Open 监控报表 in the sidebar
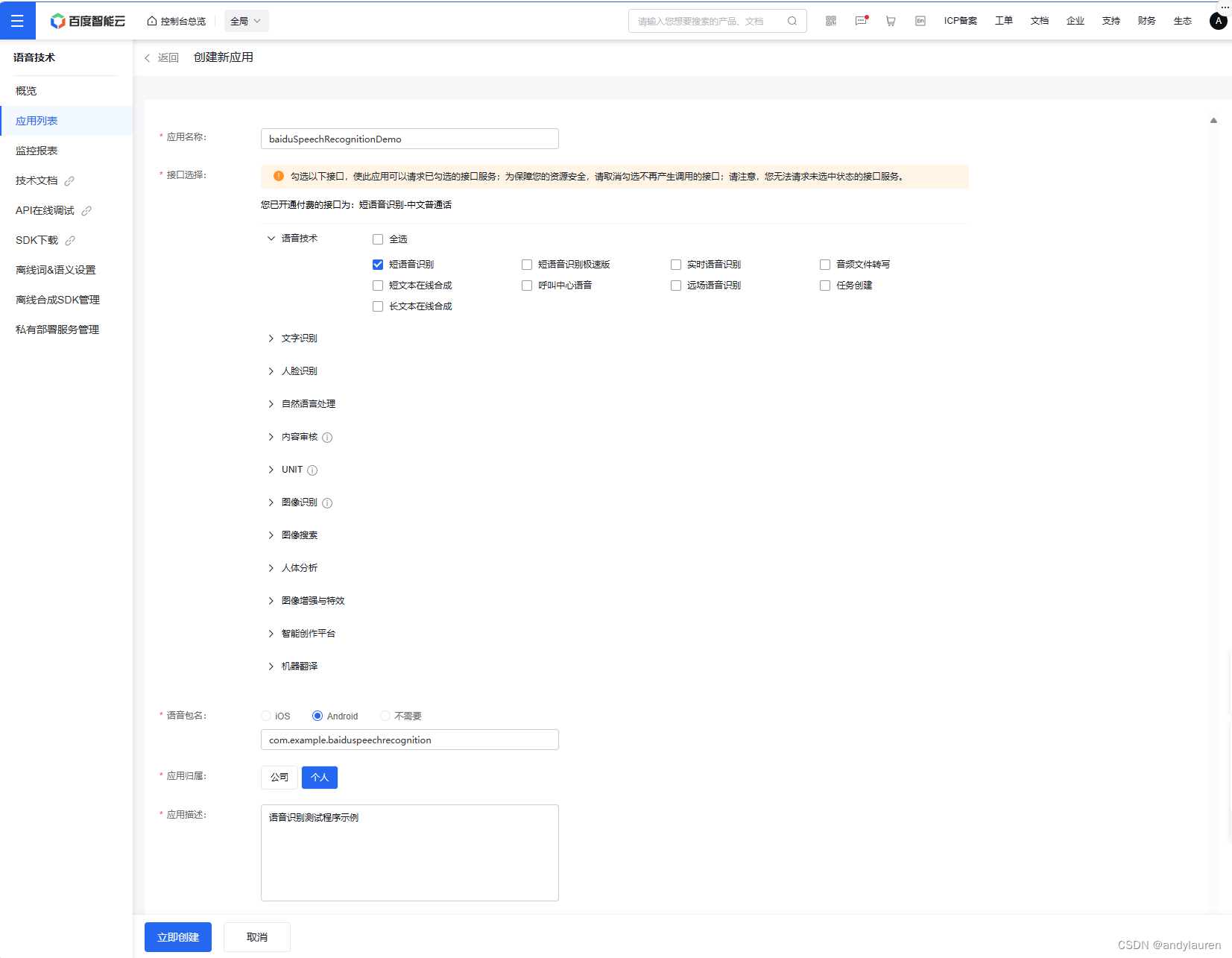 pyautogui.click(x=66, y=151)
